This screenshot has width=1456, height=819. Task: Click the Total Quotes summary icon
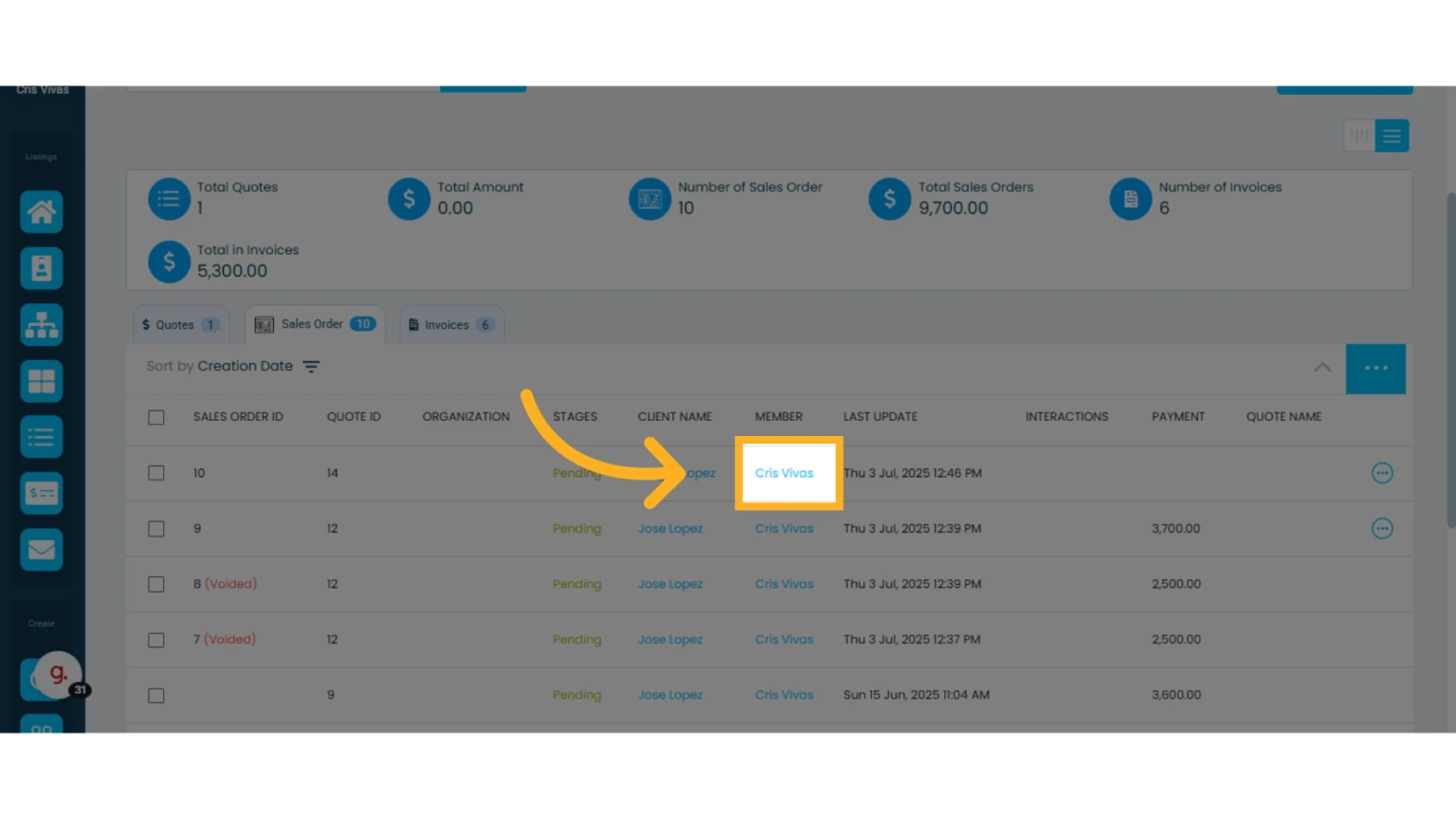click(169, 199)
